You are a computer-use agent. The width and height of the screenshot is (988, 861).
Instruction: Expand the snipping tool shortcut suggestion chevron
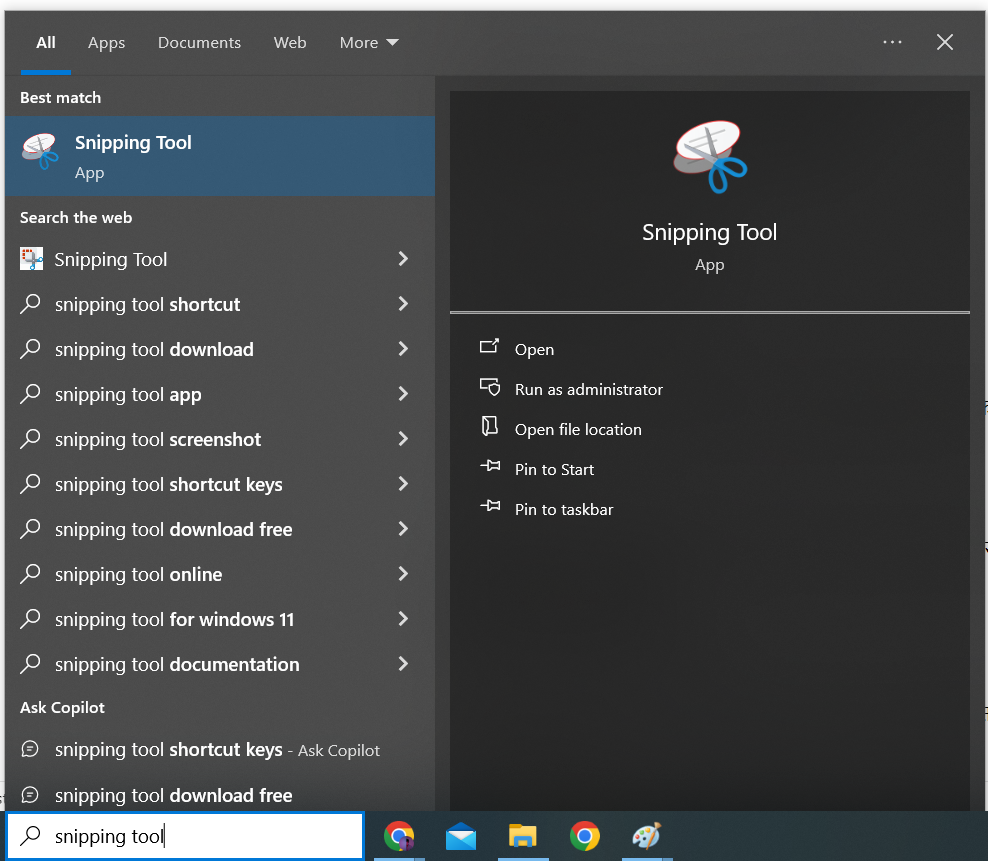tap(403, 304)
